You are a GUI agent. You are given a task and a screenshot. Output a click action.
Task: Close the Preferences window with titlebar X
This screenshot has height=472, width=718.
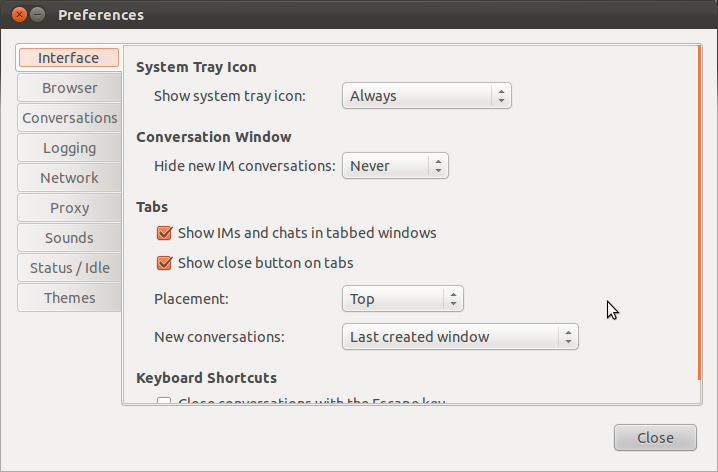coord(19,15)
